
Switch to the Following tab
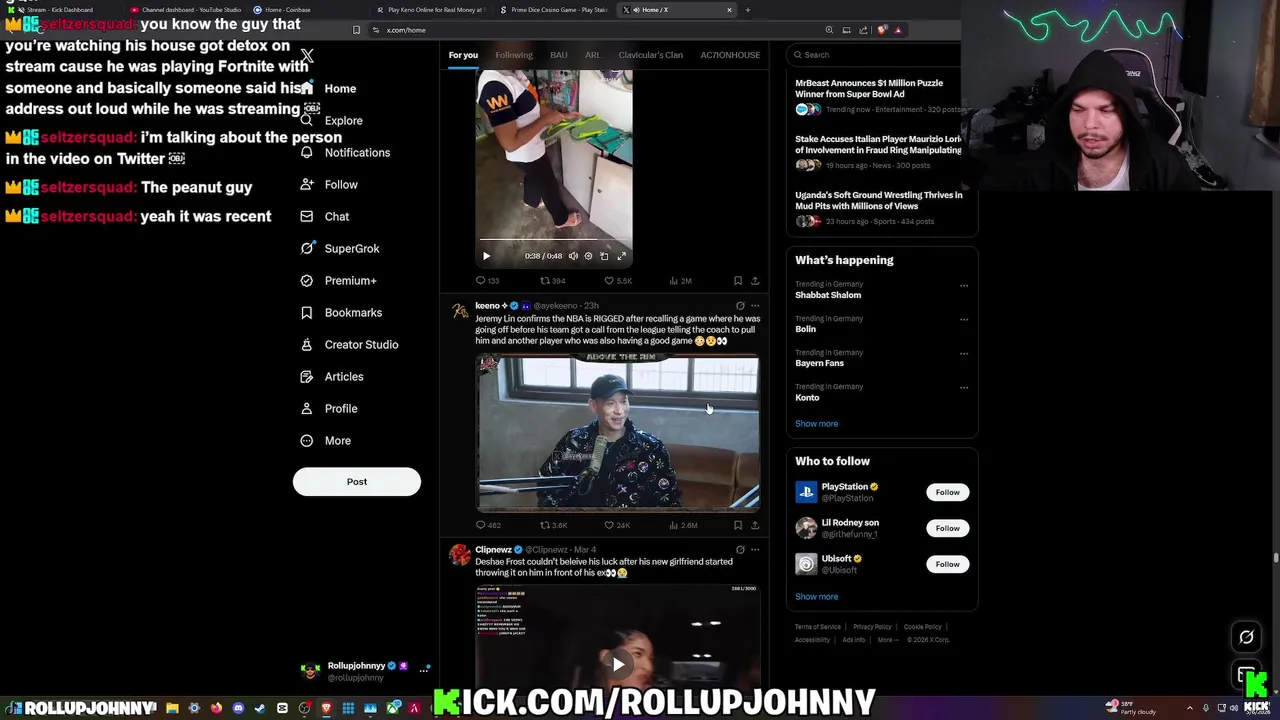click(x=514, y=55)
